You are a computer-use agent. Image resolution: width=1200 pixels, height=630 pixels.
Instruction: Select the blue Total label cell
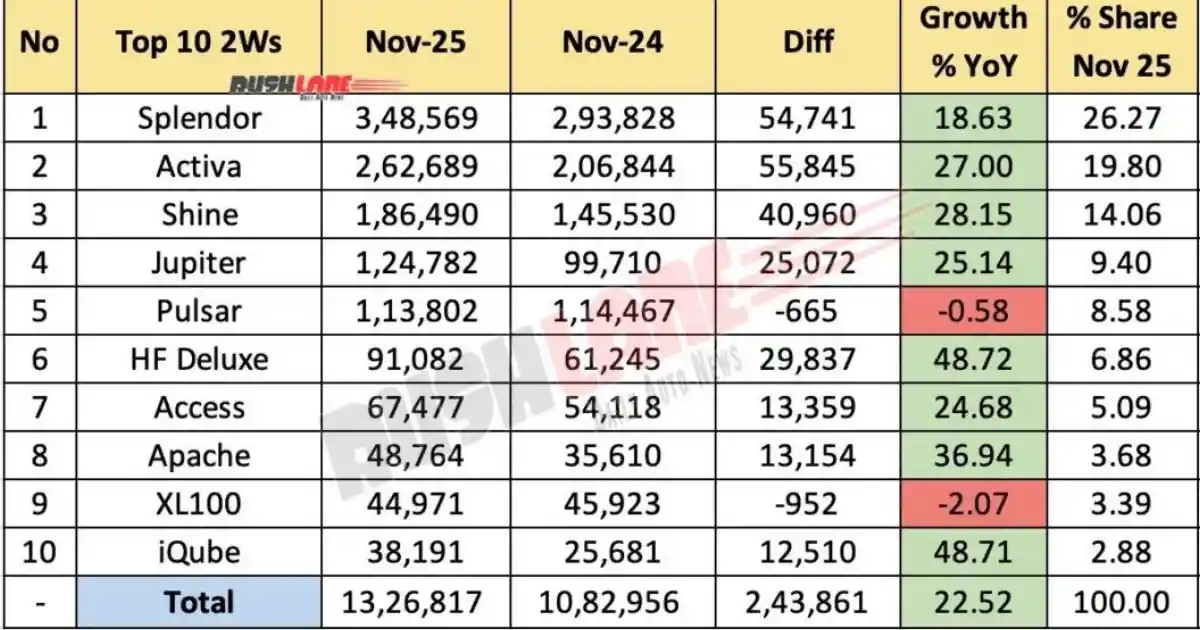[x=198, y=602]
